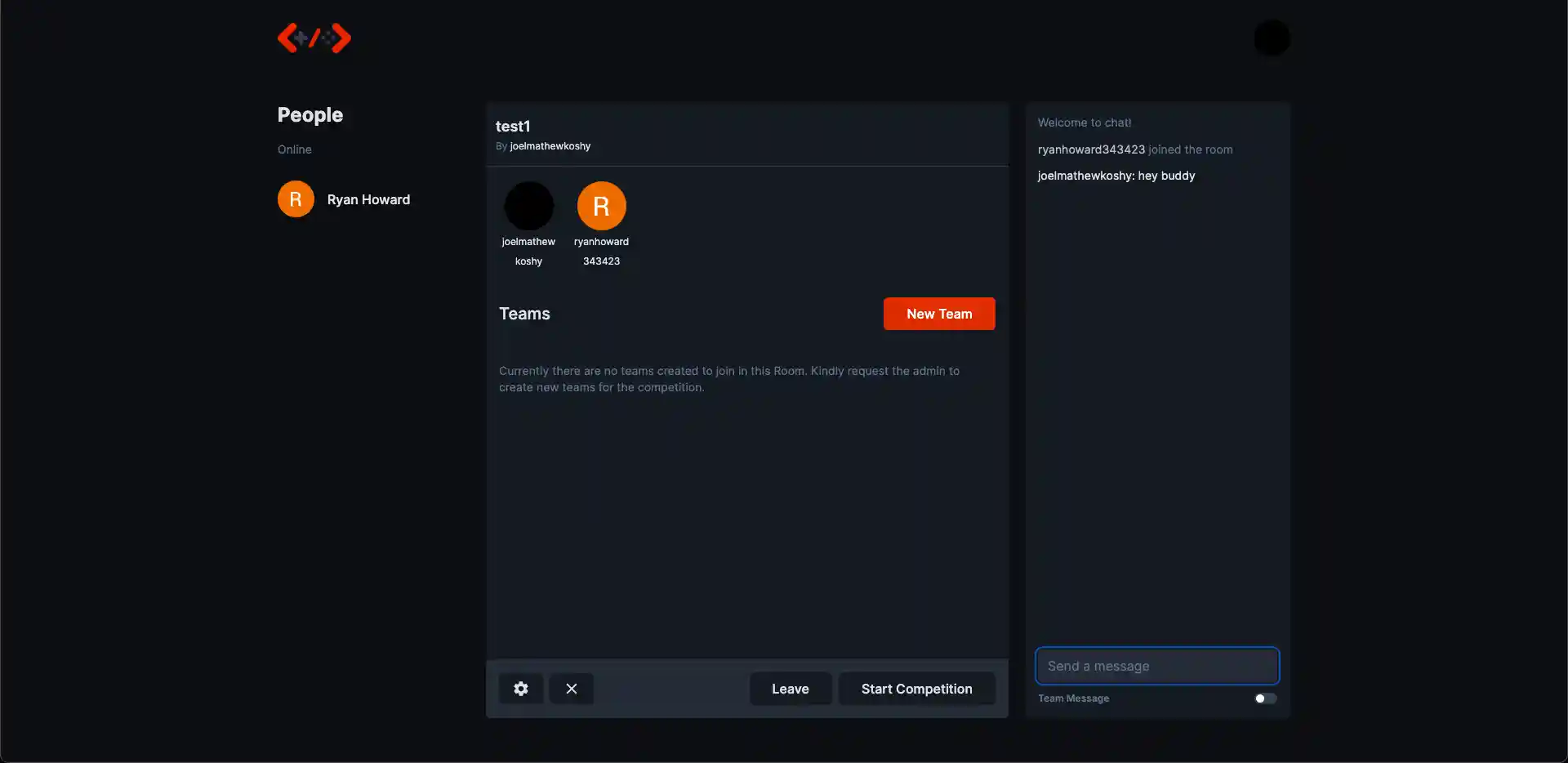Image resolution: width=1568 pixels, height=763 pixels.
Task: Click ryanhoward 343423 name under room avatar
Action: (x=601, y=252)
